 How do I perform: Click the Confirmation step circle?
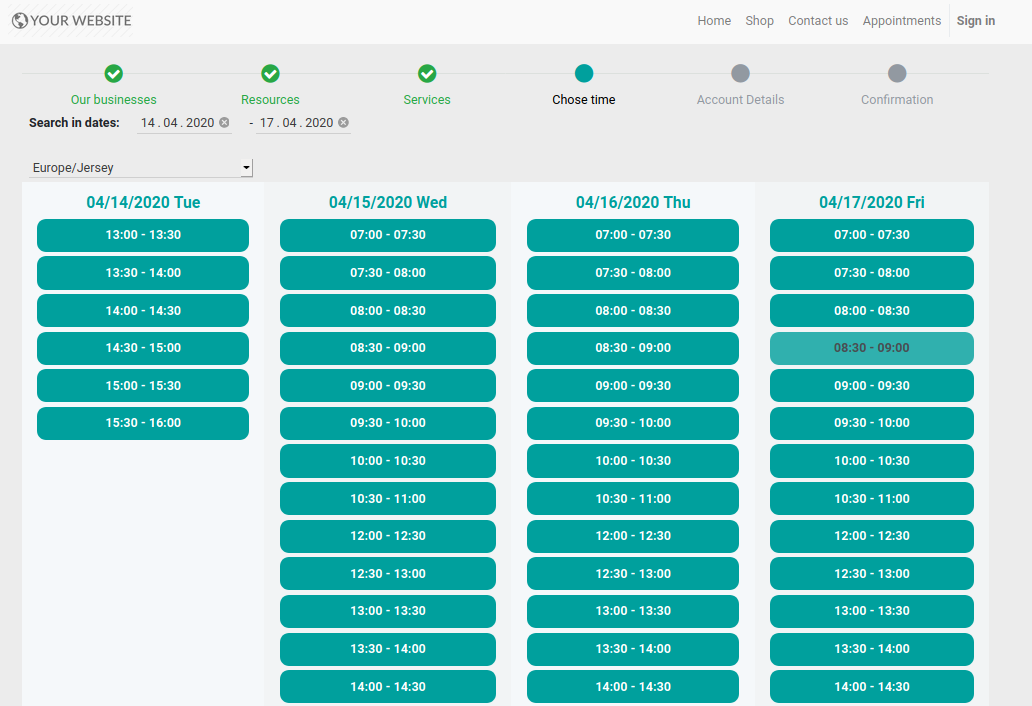pos(897,74)
